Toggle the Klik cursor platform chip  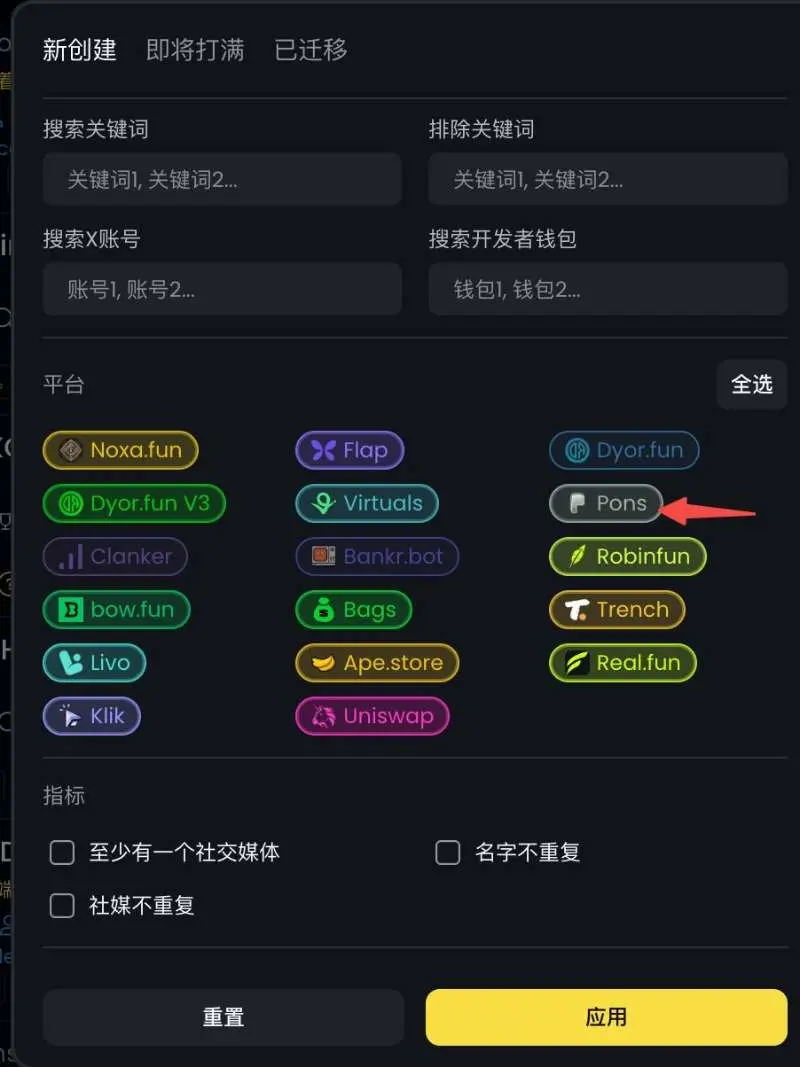[92, 716]
